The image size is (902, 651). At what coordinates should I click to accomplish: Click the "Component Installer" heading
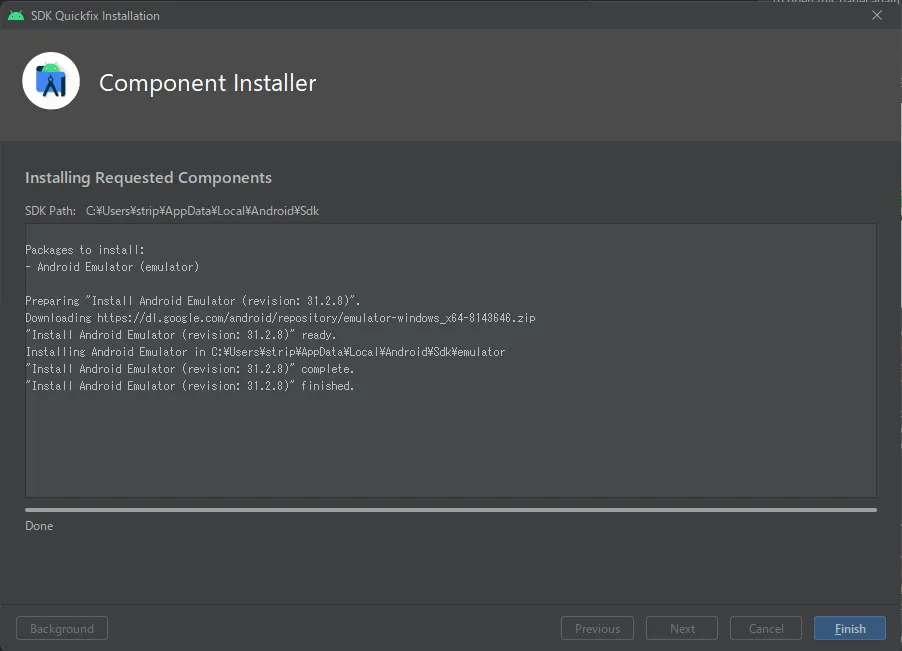(x=207, y=83)
